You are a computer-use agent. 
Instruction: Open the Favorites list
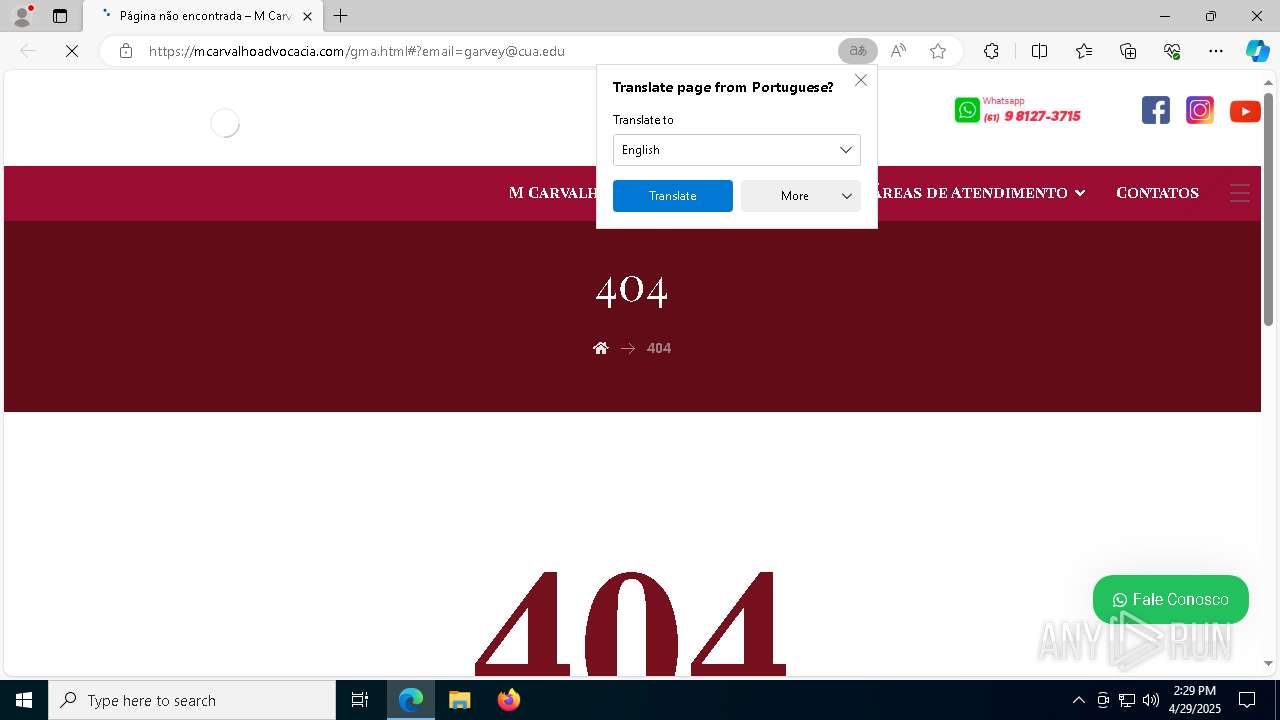[1084, 51]
